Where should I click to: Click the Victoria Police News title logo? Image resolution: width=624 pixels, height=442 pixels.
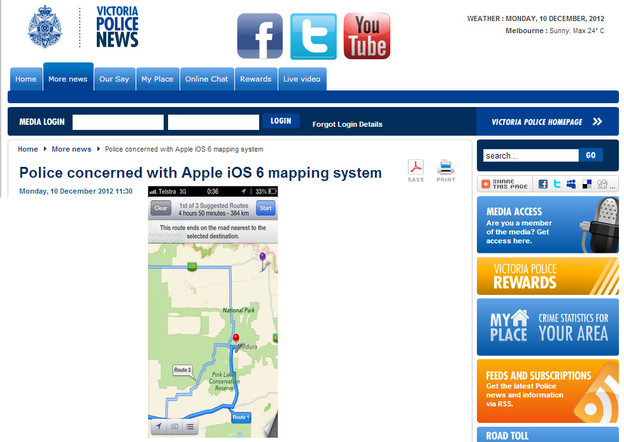coord(117,27)
